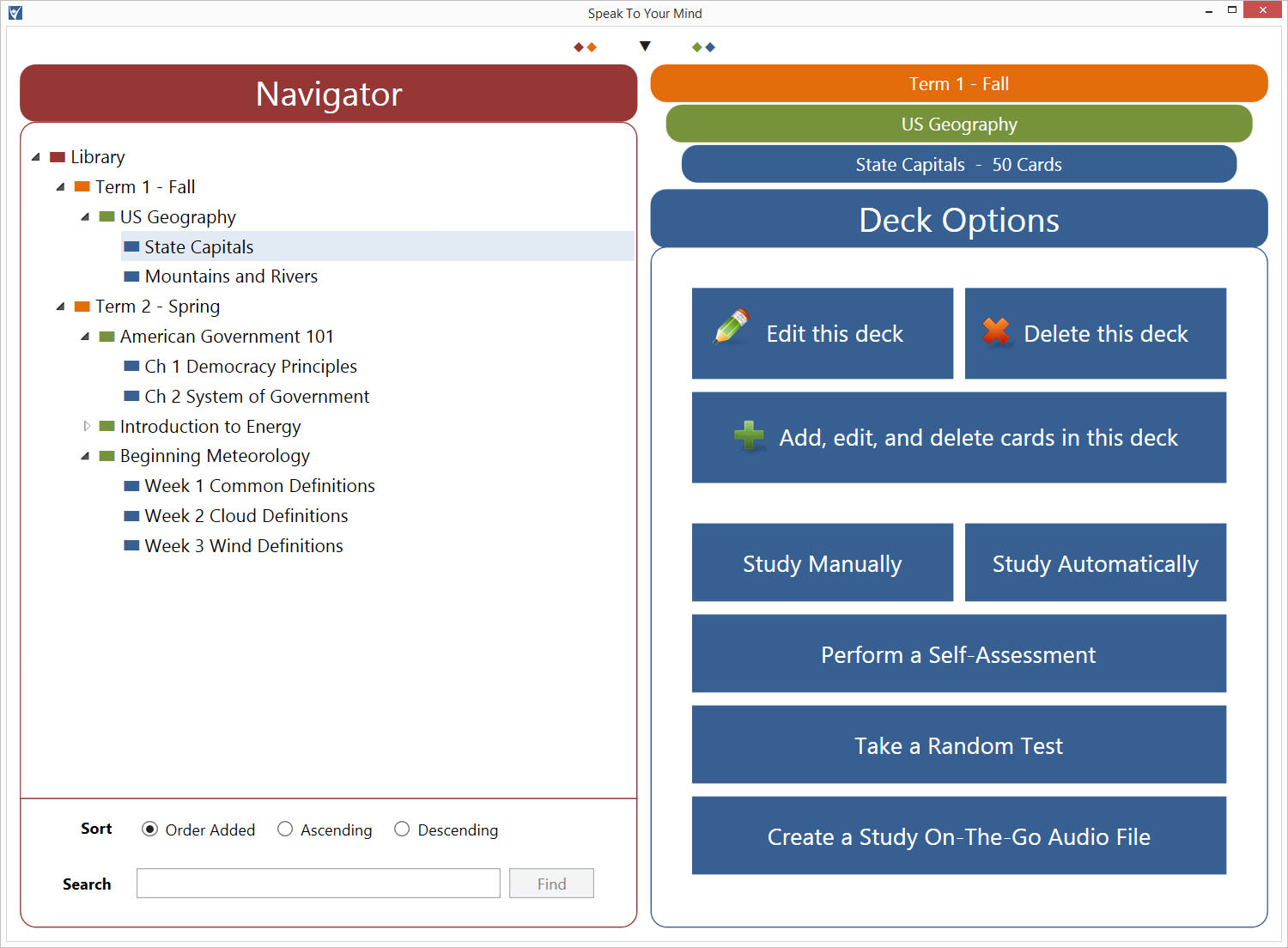Viewport: 1288px width, 948px height.
Task: Click the green square beside Introduction to Energy
Action: [x=106, y=426]
